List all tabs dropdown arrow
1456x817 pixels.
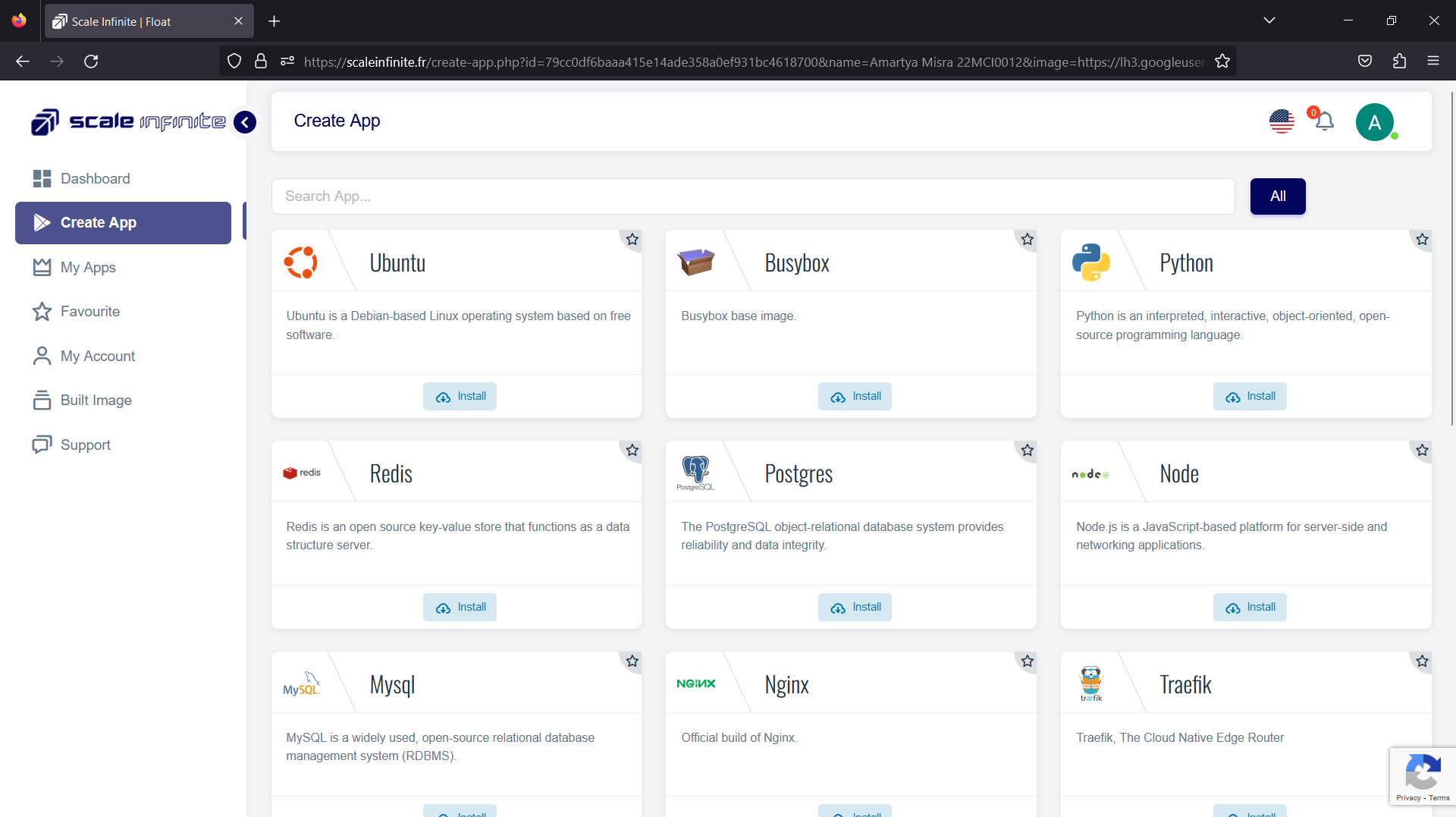(1269, 20)
